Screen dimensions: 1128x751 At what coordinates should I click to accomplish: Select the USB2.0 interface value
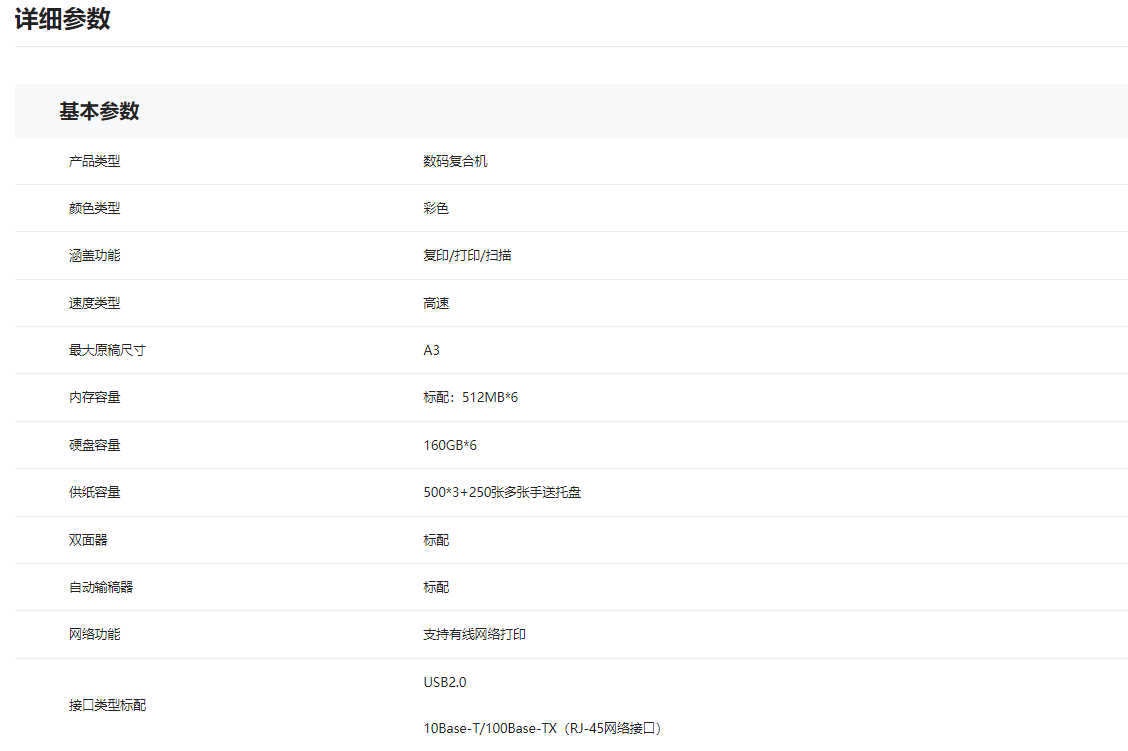coord(444,682)
